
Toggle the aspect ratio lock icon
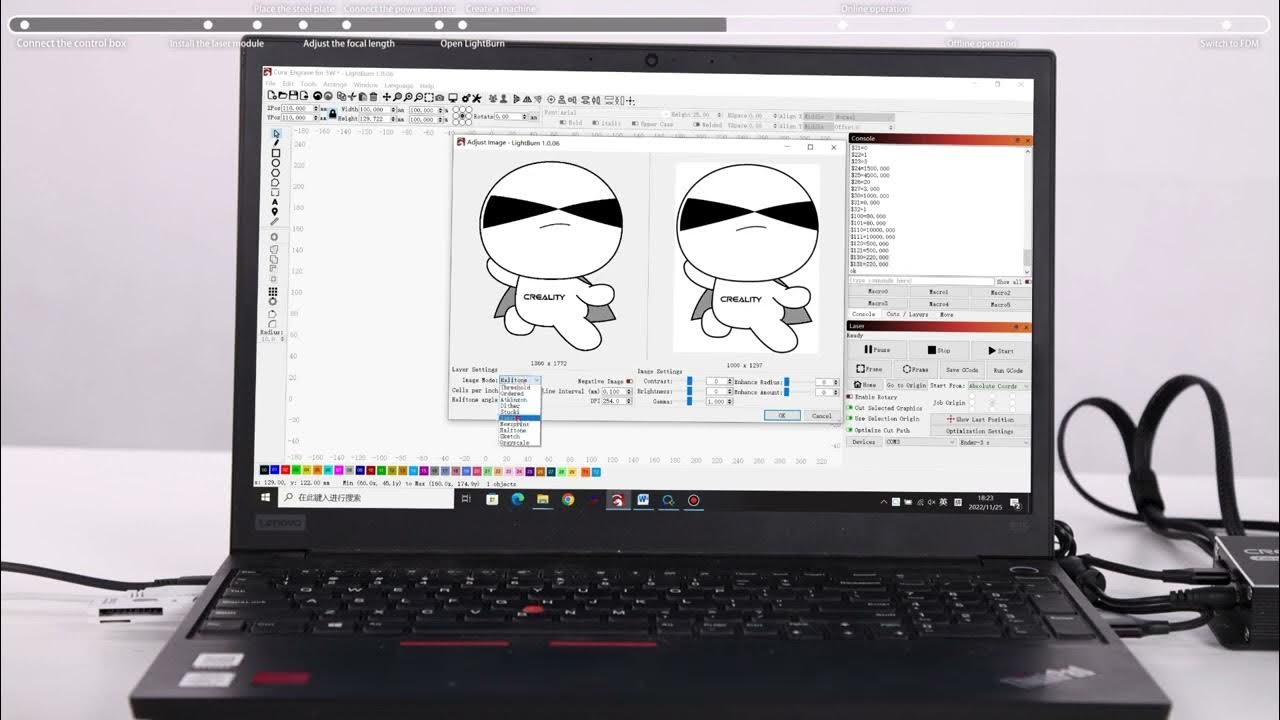pos(332,113)
